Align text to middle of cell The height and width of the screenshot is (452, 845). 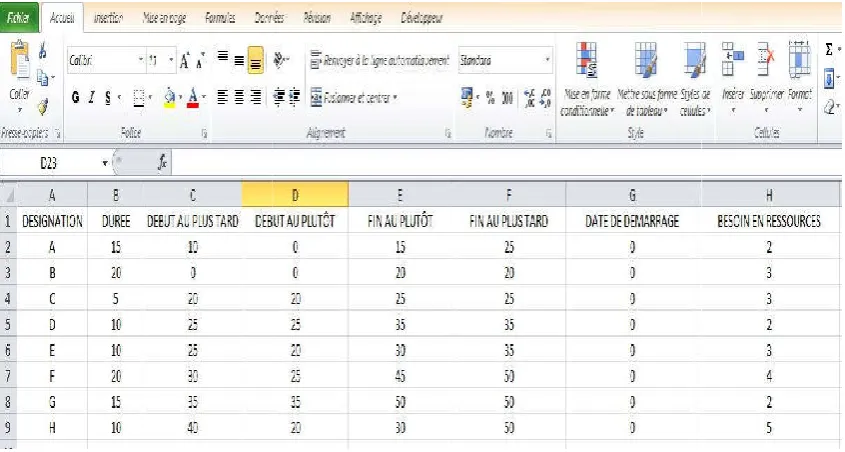point(239,61)
